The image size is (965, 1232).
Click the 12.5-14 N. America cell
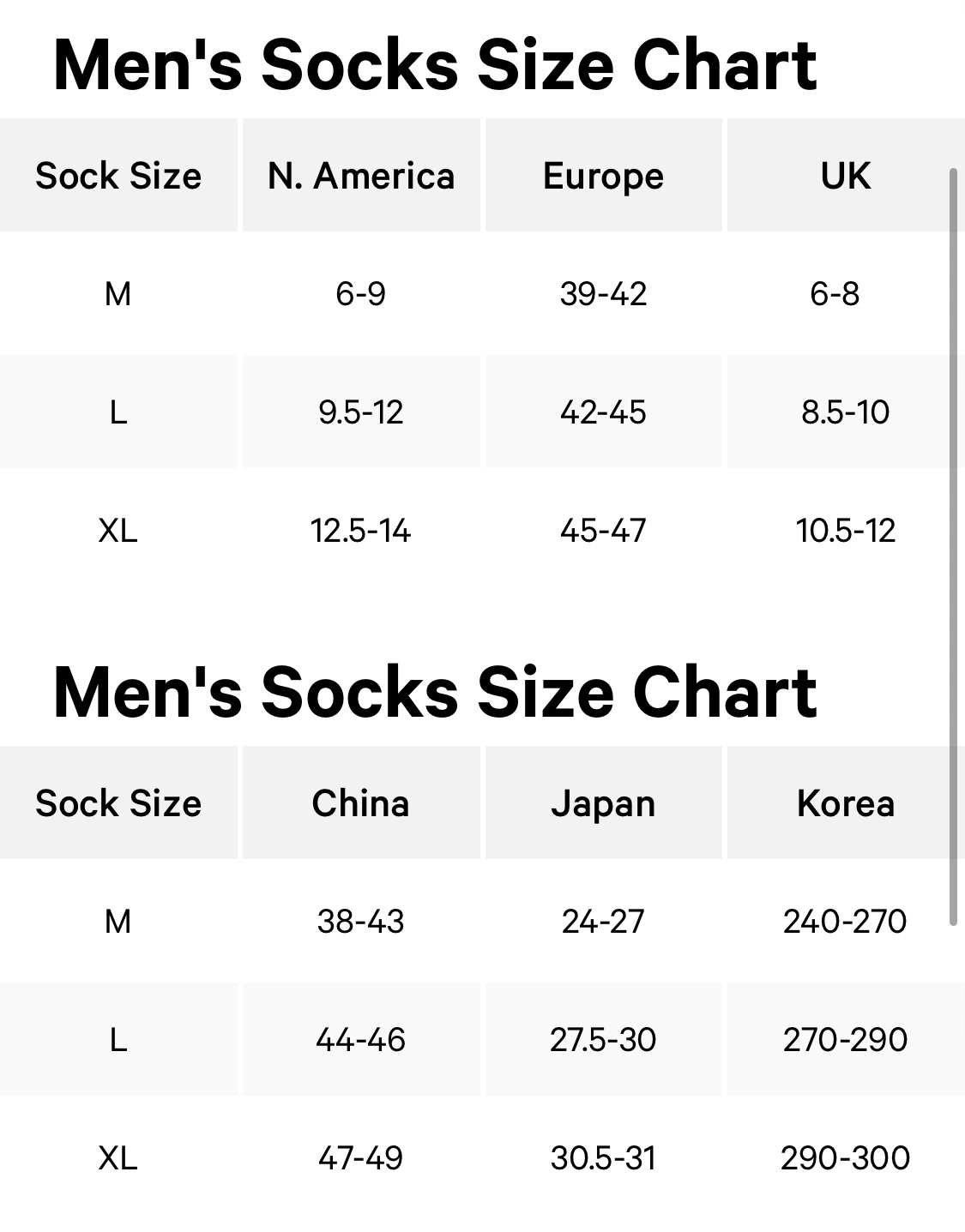(x=361, y=531)
